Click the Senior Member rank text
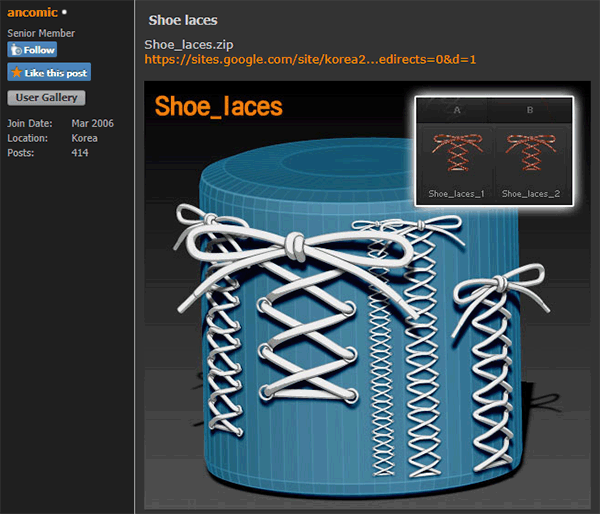Screen dimensions: 600x514 coord(41,33)
